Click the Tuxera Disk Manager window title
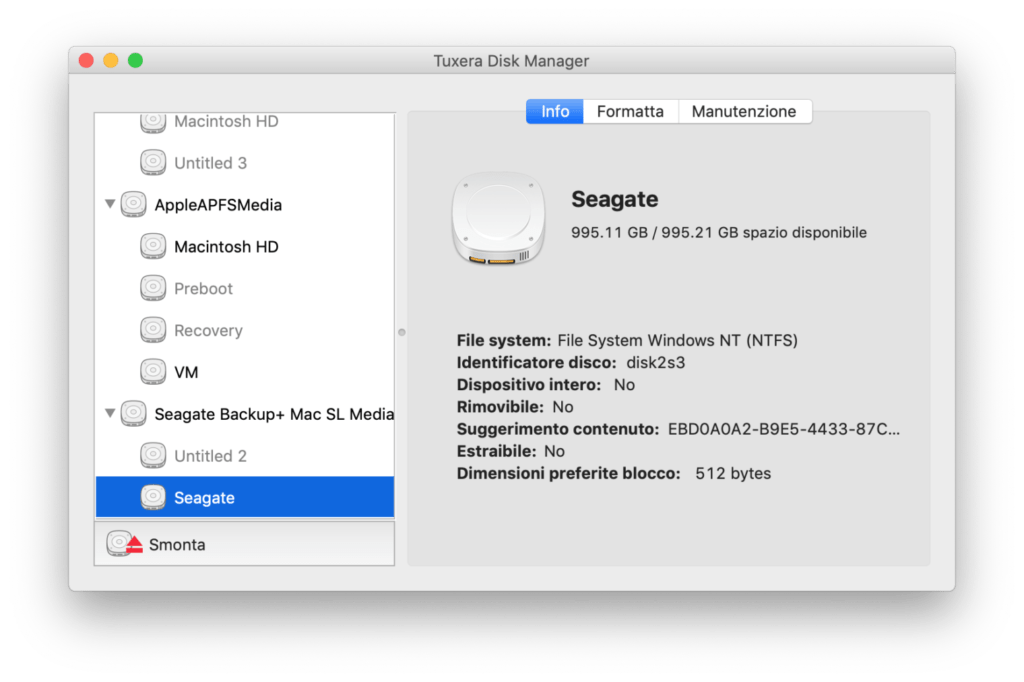Screen dimensions: 1024x682 pyautogui.click(x=511, y=61)
